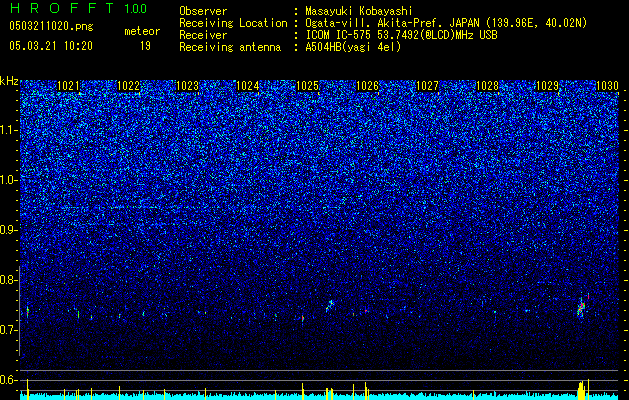Click the 0.9 kHz axis label

point(8,230)
